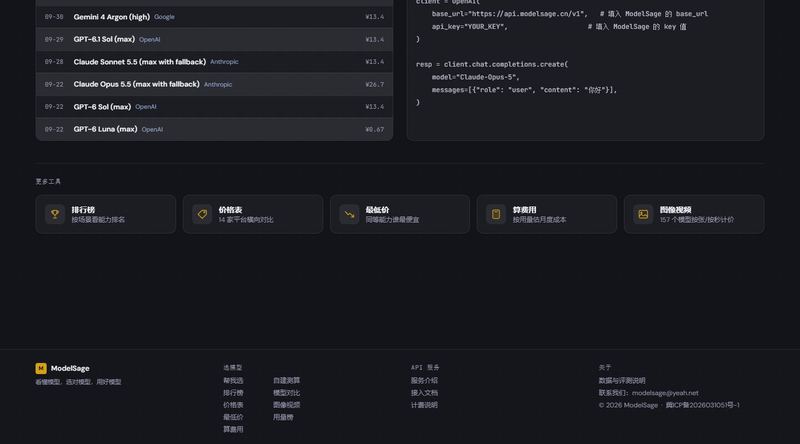Click the base_url code line in snippet
This screenshot has width=800, height=444.
pos(569,14)
